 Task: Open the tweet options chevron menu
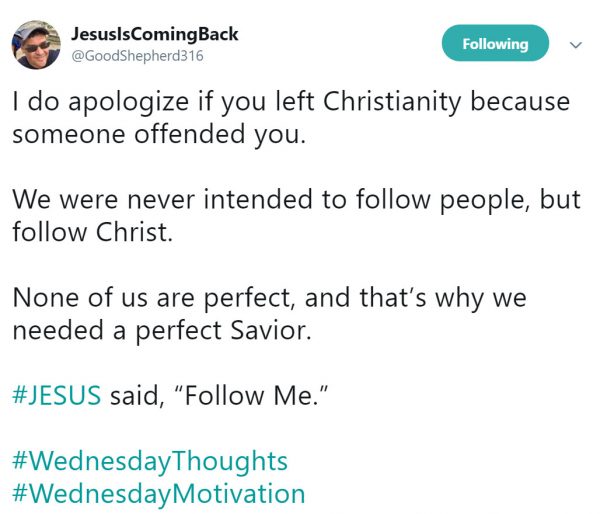pyautogui.click(x=576, y=45)
